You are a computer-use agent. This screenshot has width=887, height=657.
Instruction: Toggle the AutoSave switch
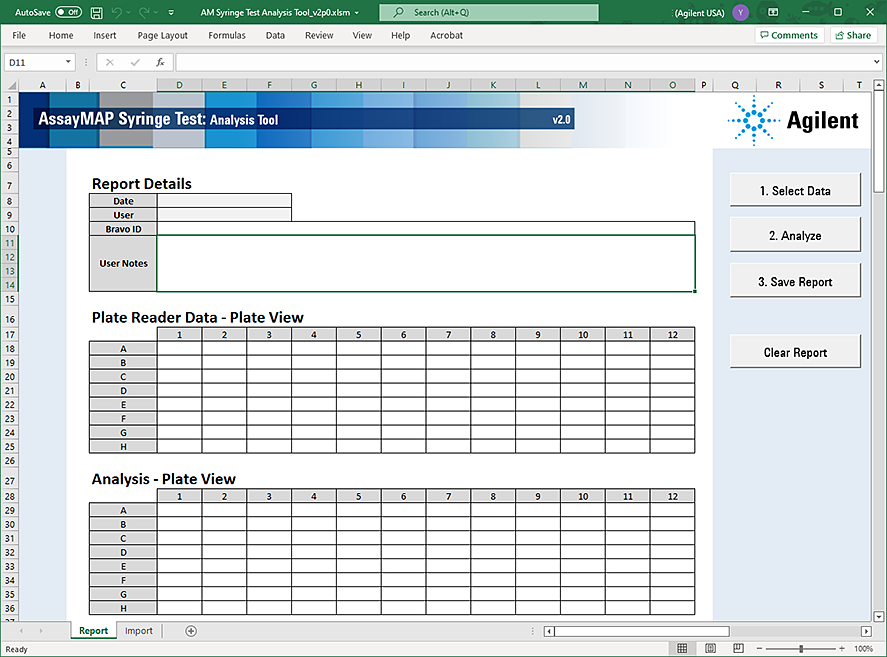(x=68, y=12)
